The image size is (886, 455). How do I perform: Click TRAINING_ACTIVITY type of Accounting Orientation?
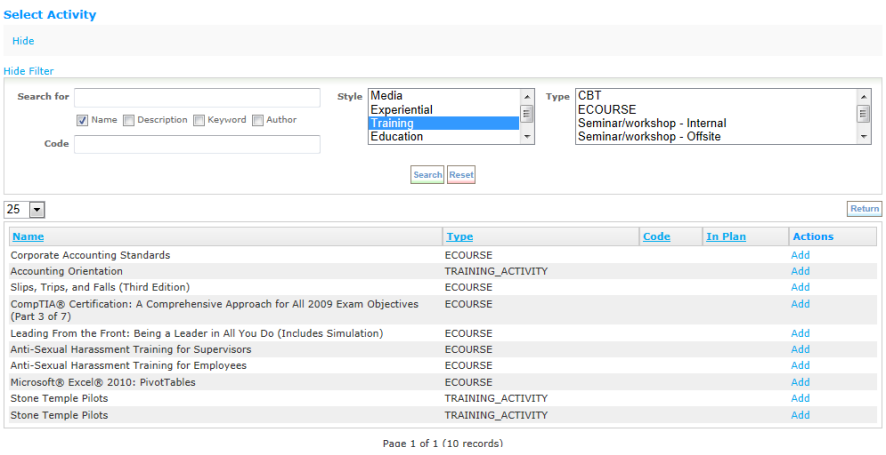(x=496, y=271)
